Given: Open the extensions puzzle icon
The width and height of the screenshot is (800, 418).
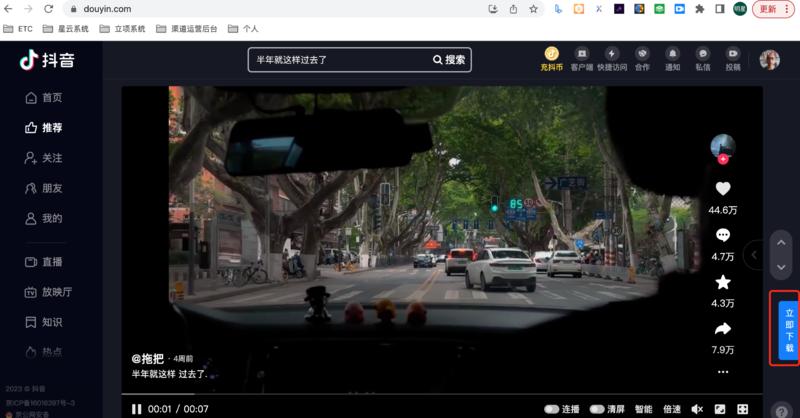Looking at the screenshot, I should click(699, 9).
